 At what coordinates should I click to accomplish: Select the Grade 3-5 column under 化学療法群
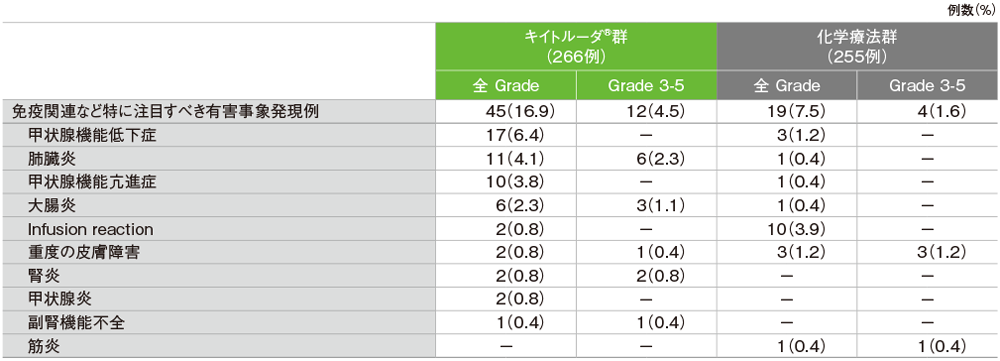928,85
